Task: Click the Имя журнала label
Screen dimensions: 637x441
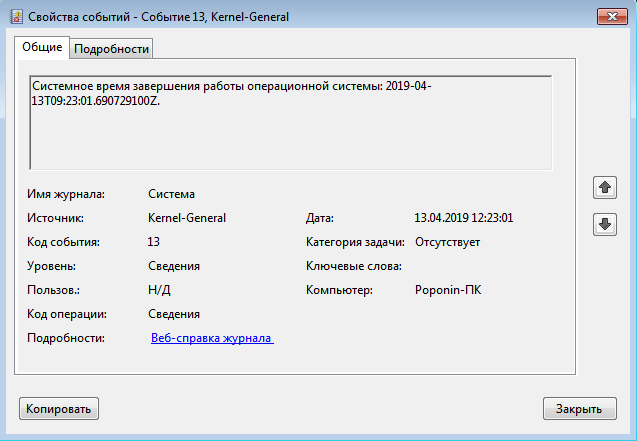Action: (x=66, y=194)
